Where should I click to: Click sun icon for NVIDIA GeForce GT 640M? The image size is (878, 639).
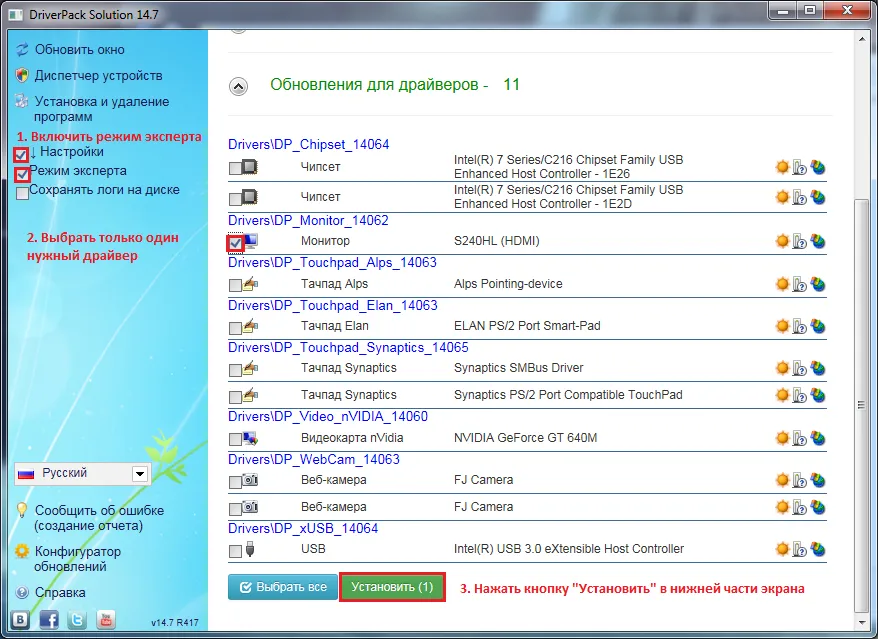tap(782, 438)
